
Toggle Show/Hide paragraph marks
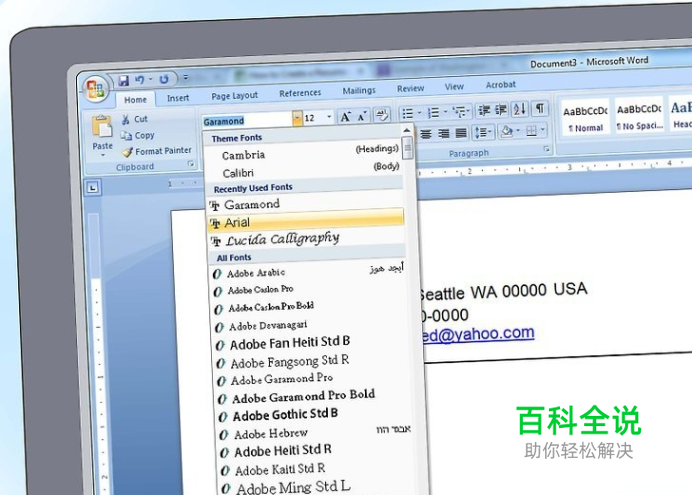[540, 108]
